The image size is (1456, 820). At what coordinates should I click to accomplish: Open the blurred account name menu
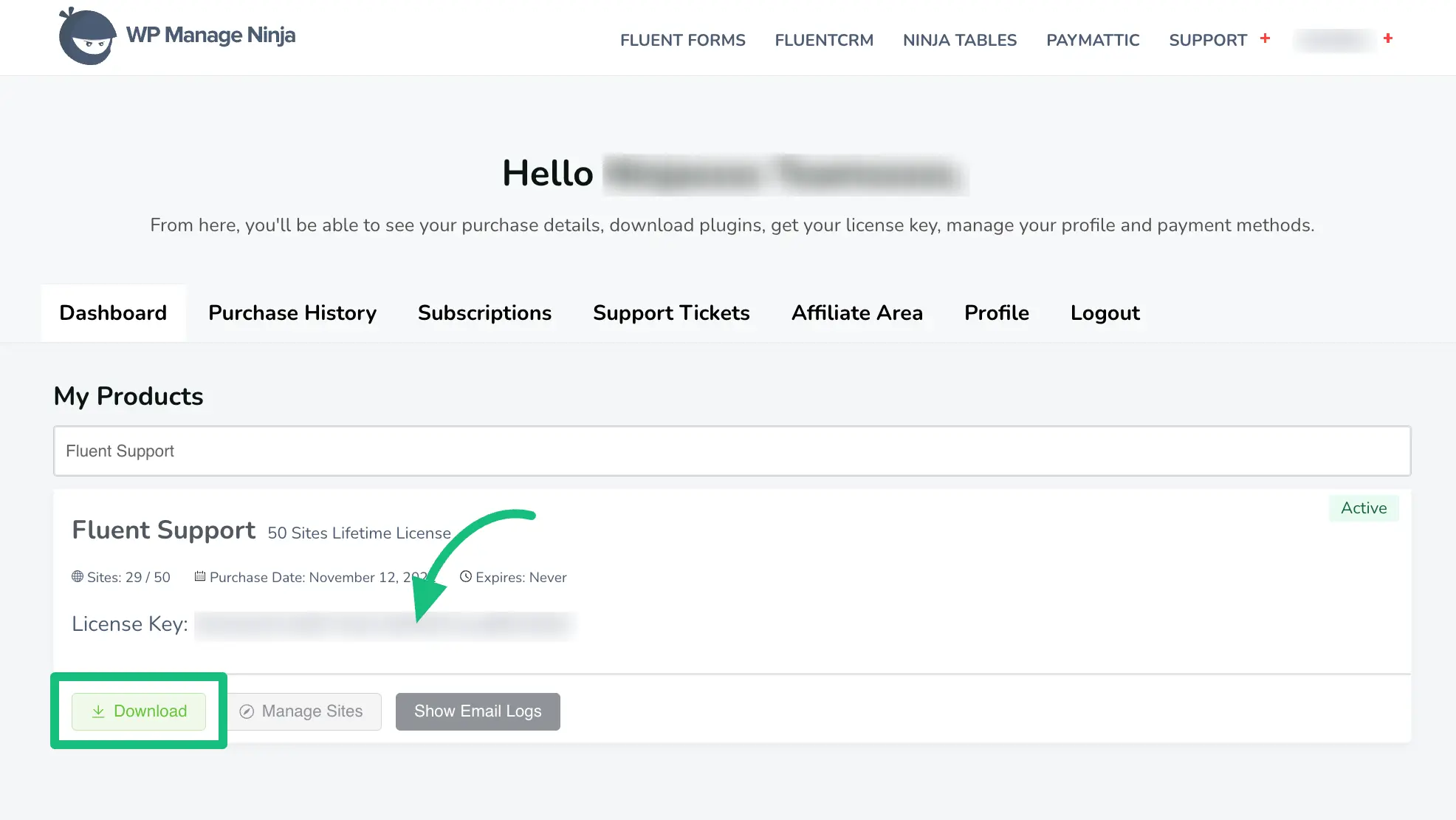tap(1335, 40)
